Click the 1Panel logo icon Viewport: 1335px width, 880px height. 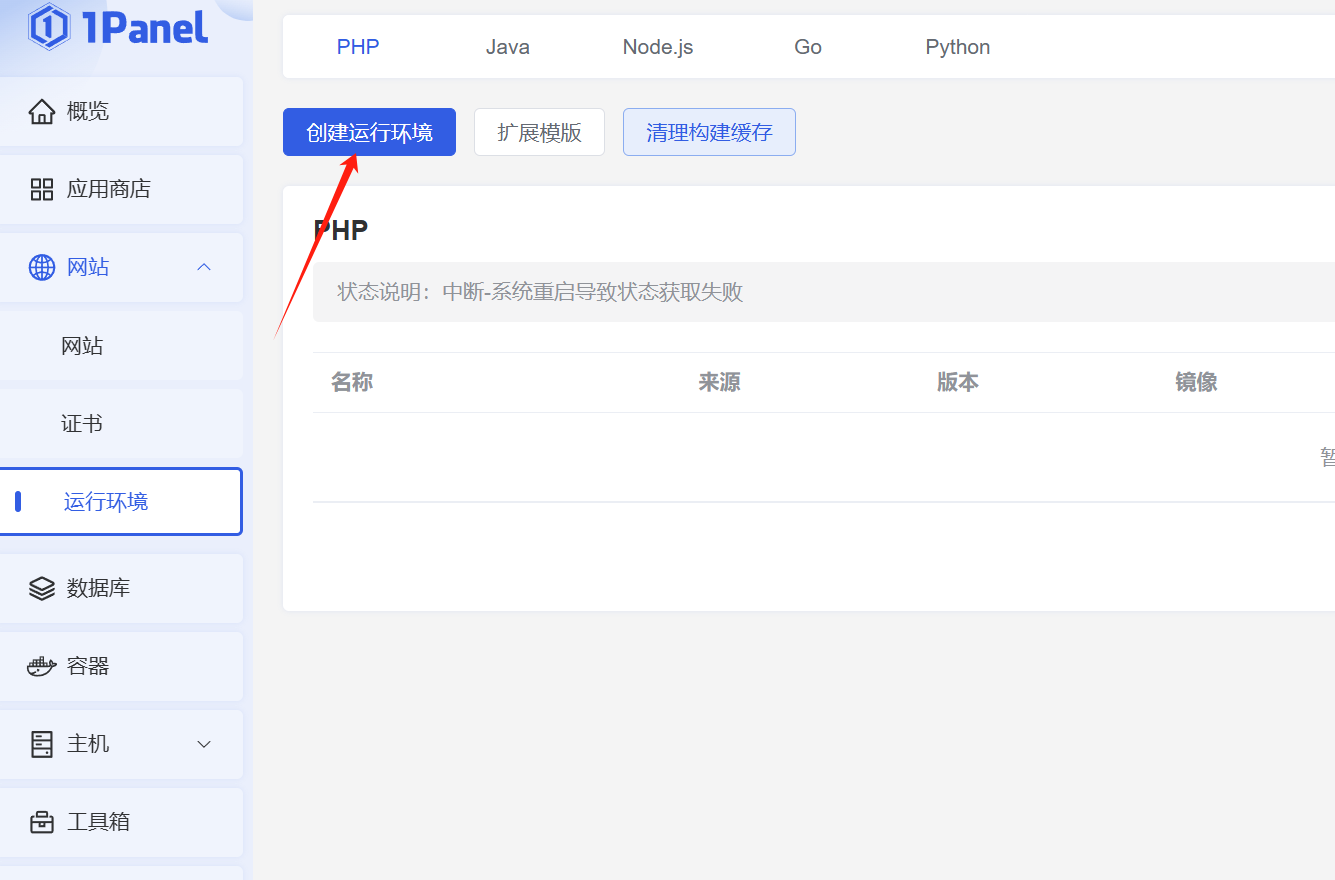(x=49, y=27)
